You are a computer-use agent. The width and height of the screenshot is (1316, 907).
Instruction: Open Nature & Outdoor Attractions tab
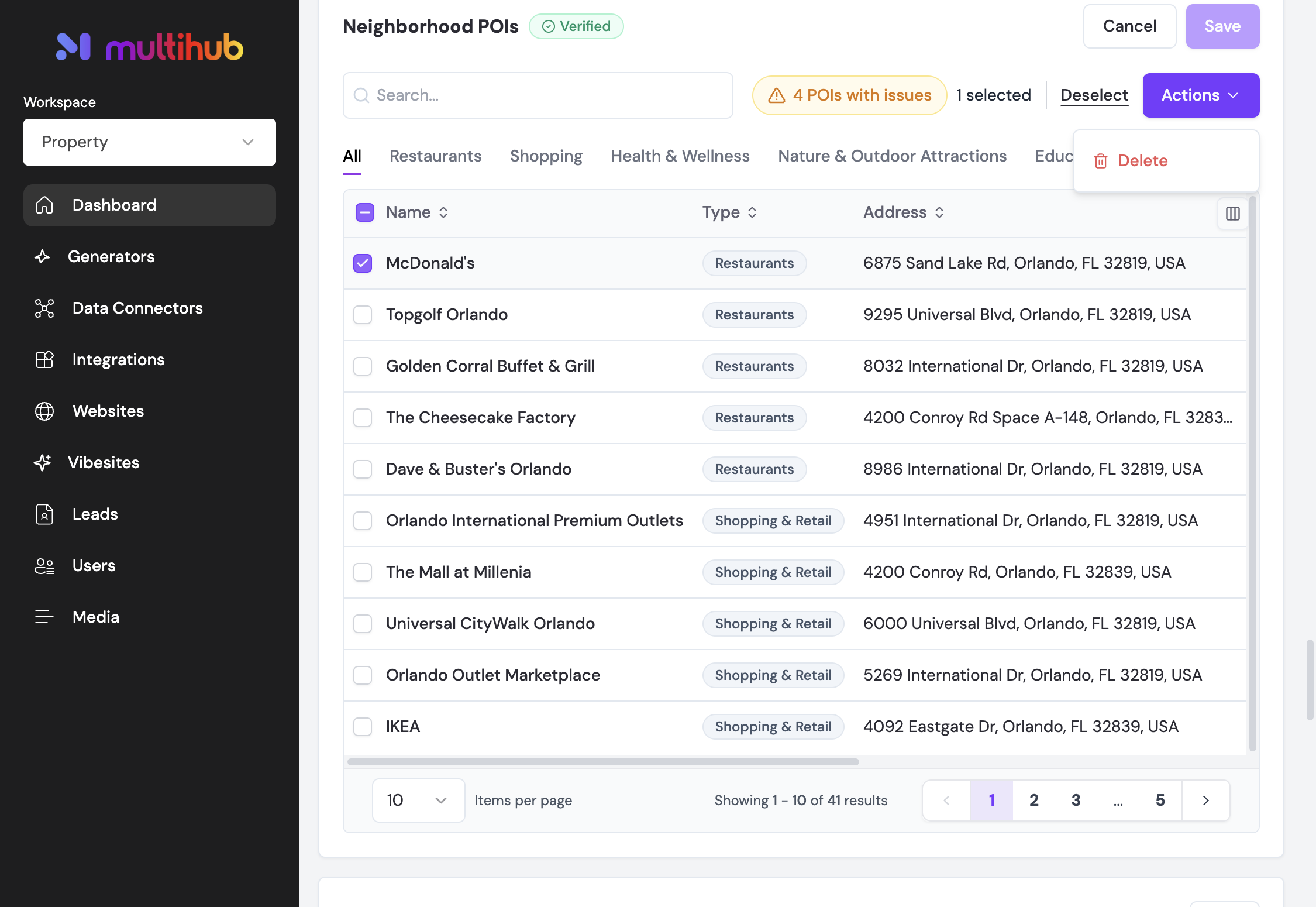pos(893,156)
